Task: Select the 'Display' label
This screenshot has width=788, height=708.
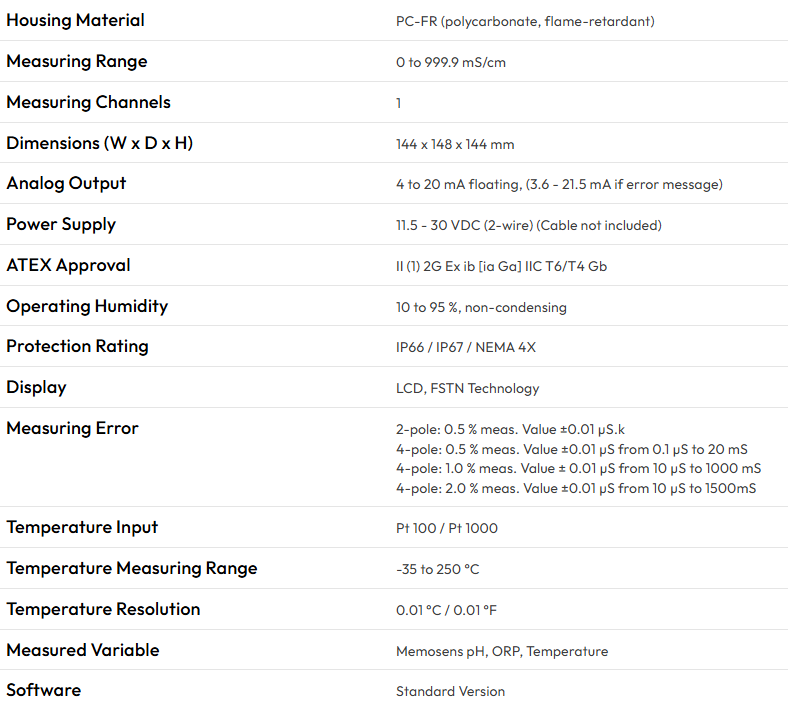Action: 36,387
